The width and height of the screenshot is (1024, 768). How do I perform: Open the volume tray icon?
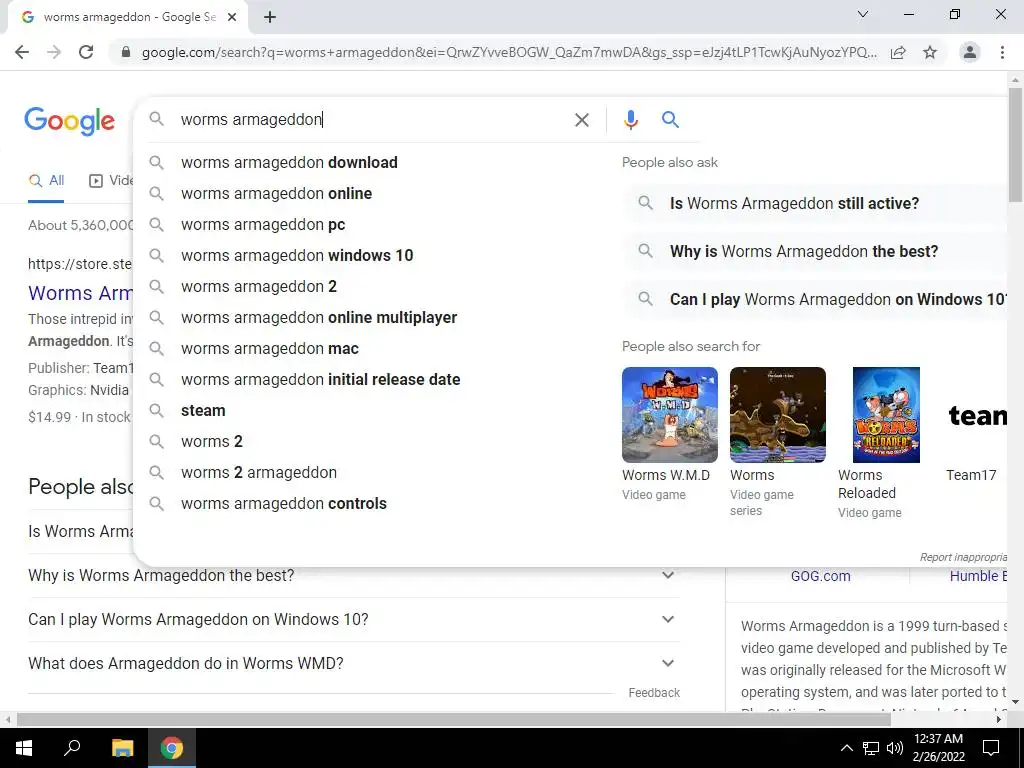pyautogui.click(x=895, y=748)
